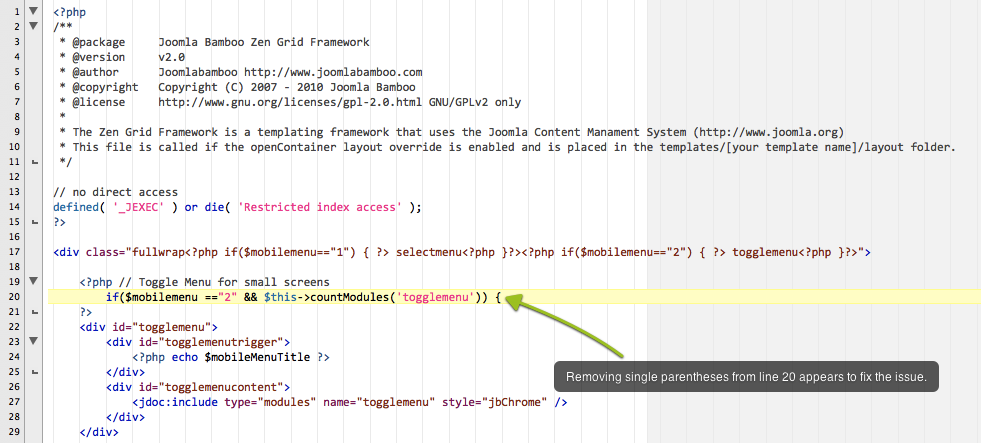
Task: Click countModules on line 20
Action: click(x=349, y=298)
